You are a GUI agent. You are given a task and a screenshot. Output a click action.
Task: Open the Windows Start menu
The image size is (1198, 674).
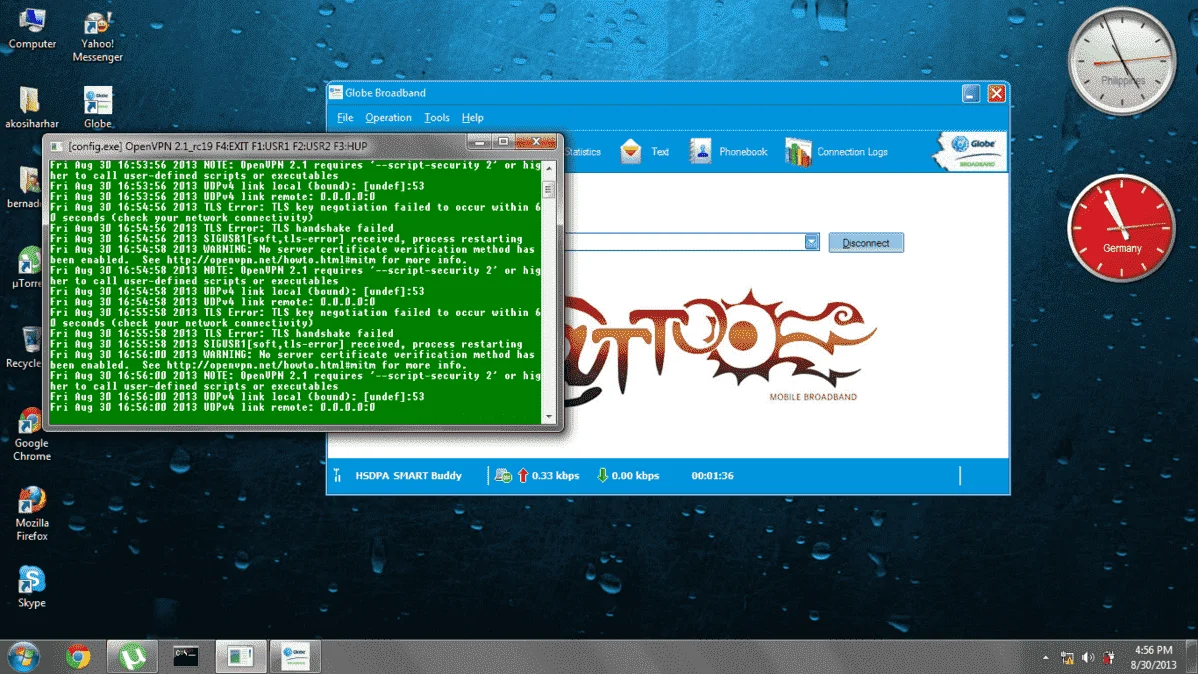(24, 656)
